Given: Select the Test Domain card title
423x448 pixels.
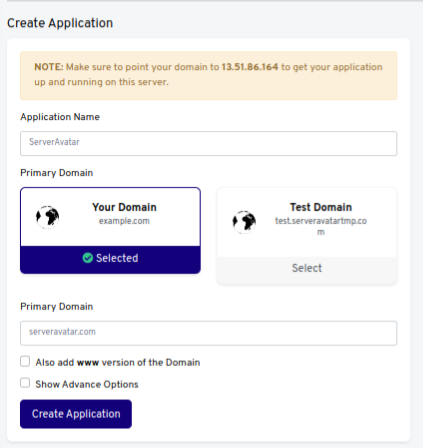Looking at the screenshot, I should (321, 207).
